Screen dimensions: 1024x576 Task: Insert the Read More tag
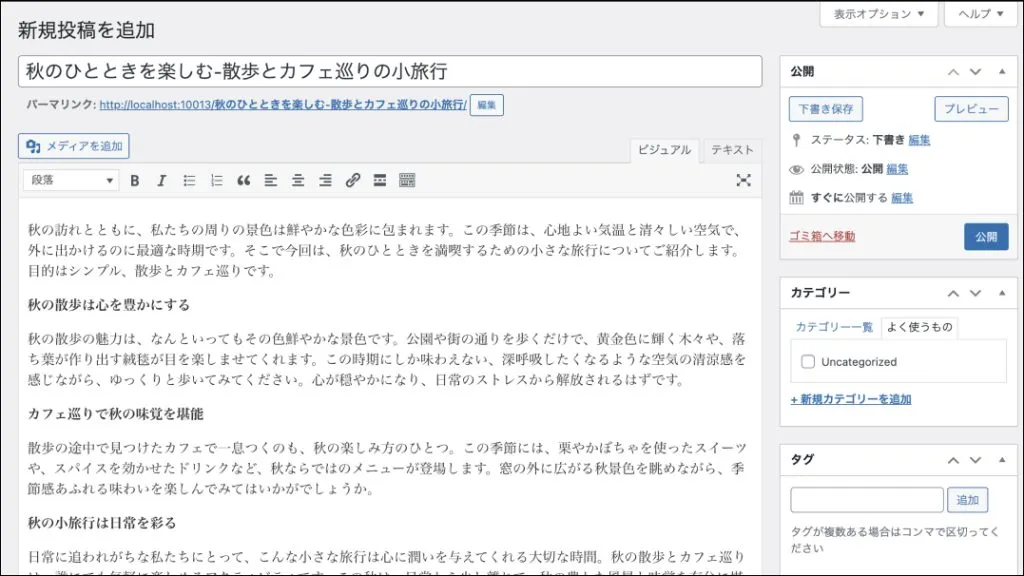379,181
